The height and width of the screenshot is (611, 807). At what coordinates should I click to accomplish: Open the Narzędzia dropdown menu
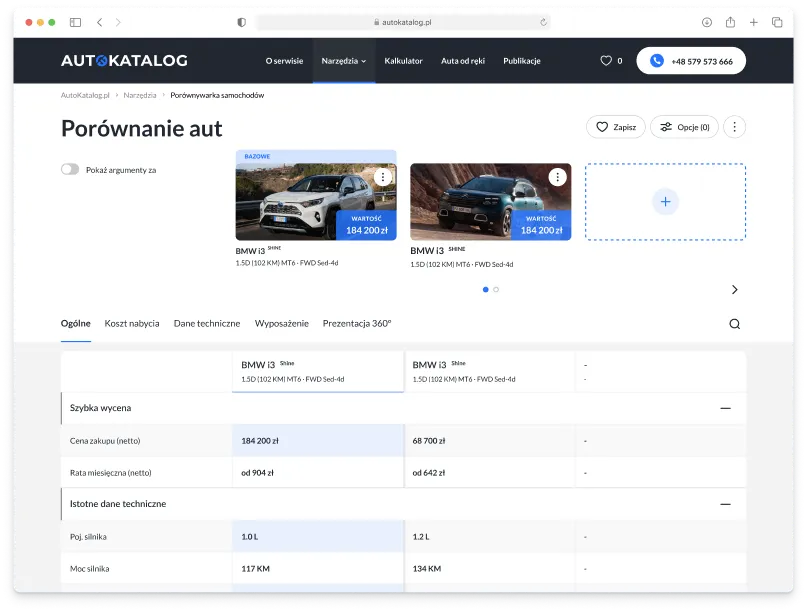click(343, 61)
